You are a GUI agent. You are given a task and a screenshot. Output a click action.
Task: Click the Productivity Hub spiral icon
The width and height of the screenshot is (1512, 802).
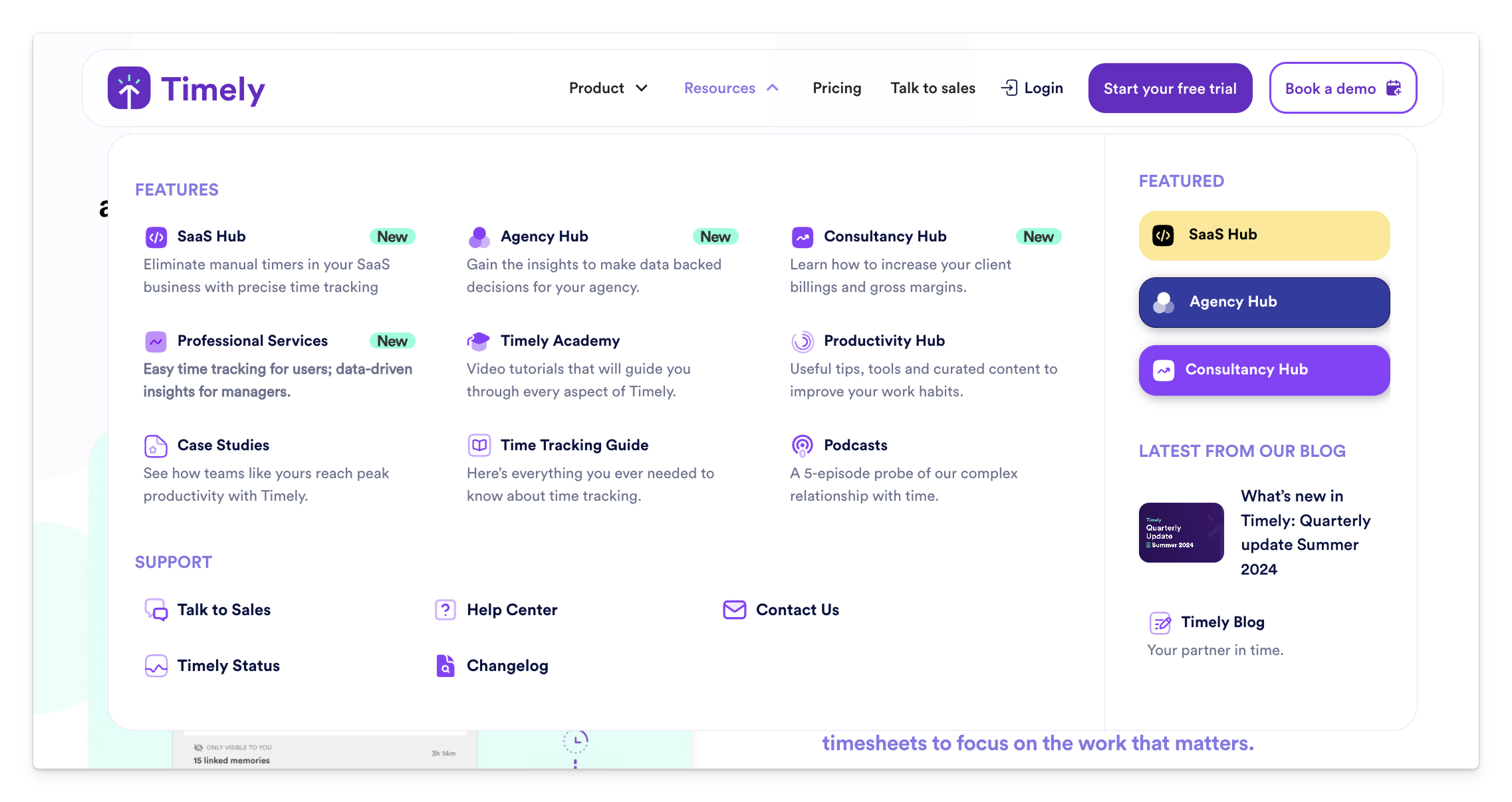802,341
